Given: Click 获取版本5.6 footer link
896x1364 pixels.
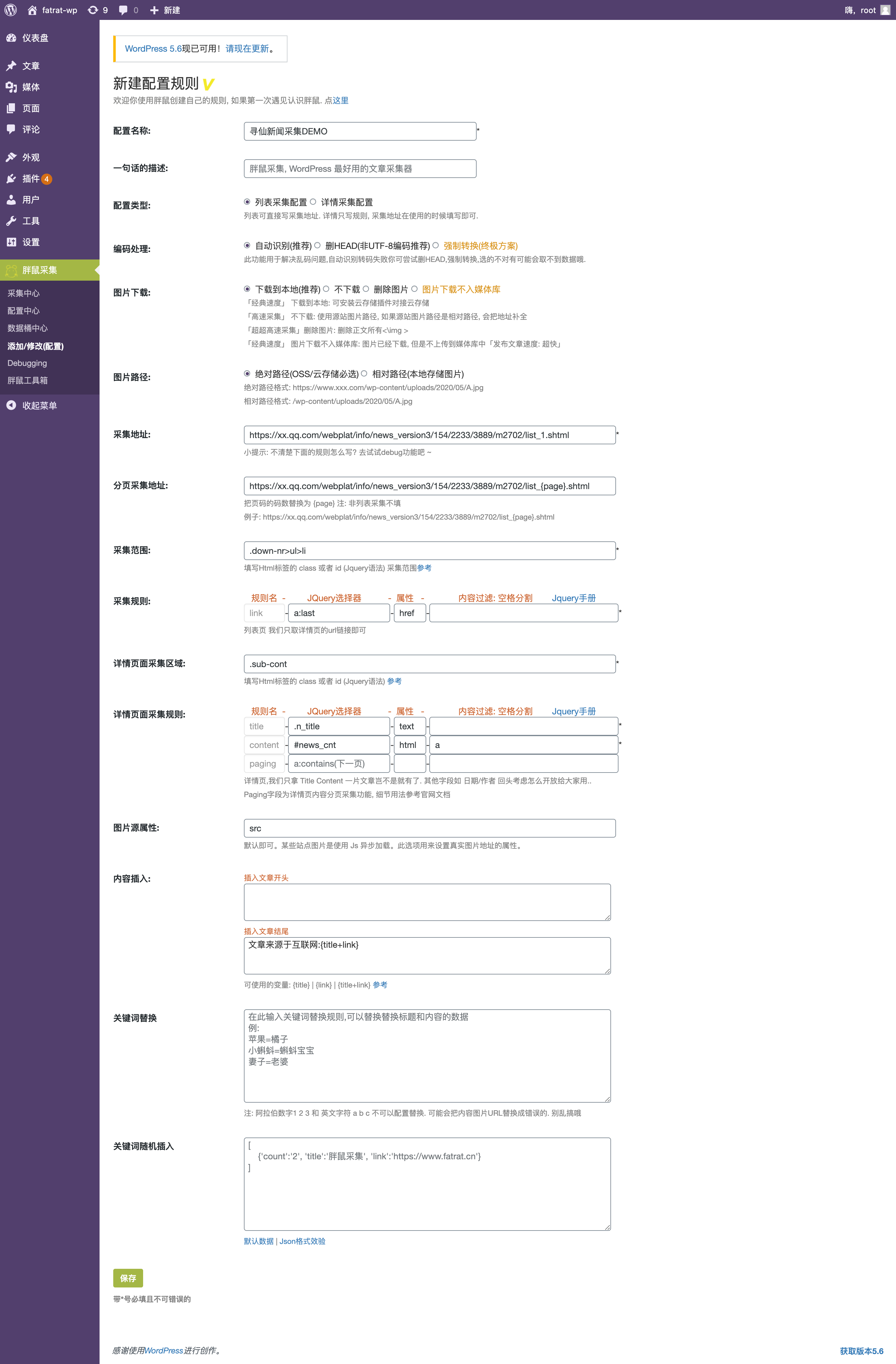Looking at the screenshot, I should tap(862, 1351).
